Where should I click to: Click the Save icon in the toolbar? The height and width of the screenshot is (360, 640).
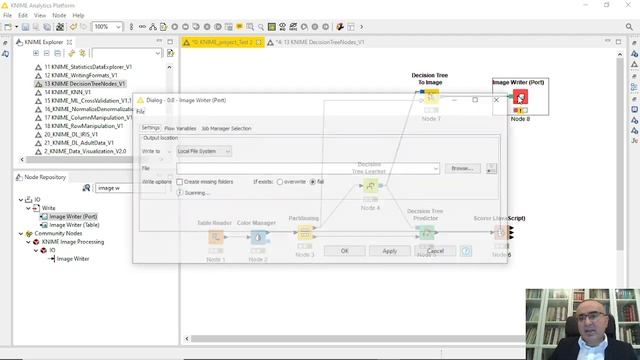[x=25, y=27]
